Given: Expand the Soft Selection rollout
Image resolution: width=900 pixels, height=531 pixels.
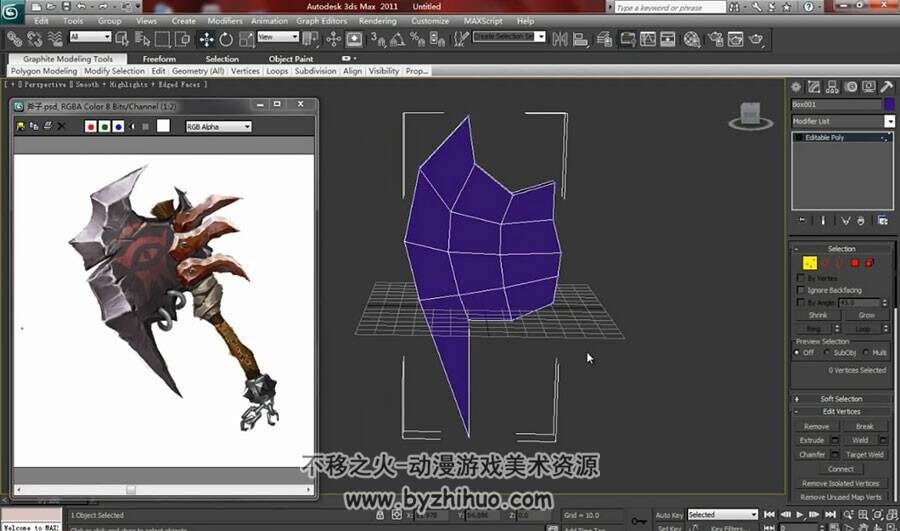Looking at the screenshot, I should [841, 398].
